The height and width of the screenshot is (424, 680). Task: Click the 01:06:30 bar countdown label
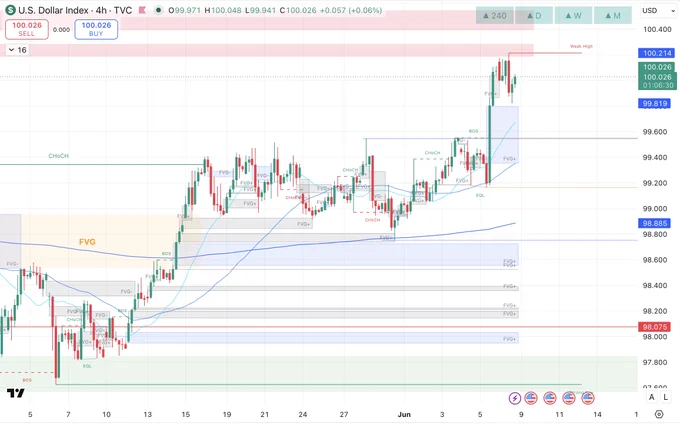(658, 85)
